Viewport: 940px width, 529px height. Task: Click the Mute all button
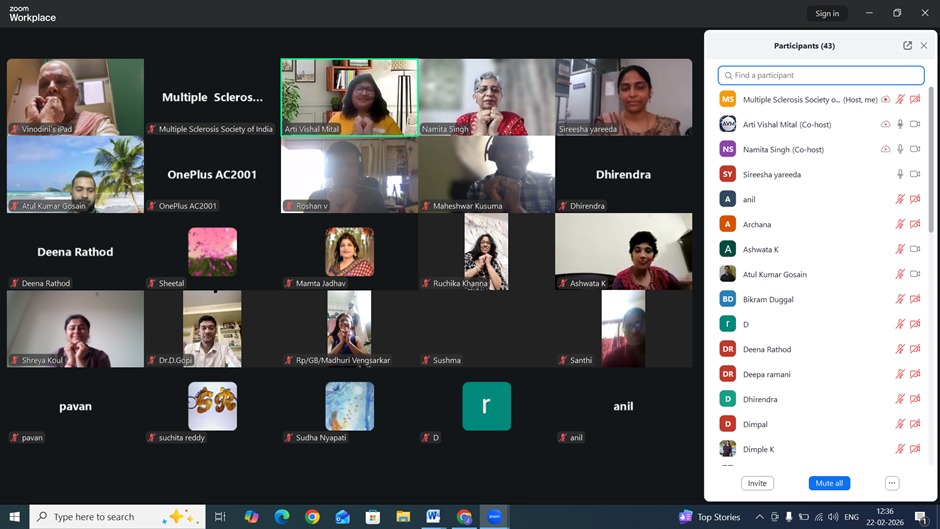click(x=829, y=483)
